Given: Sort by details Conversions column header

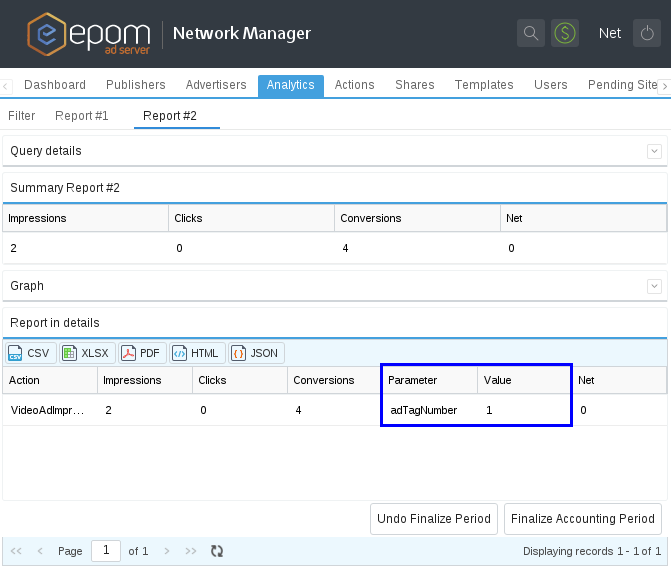Looking at the screenshot, I should (x=335, y=380).
